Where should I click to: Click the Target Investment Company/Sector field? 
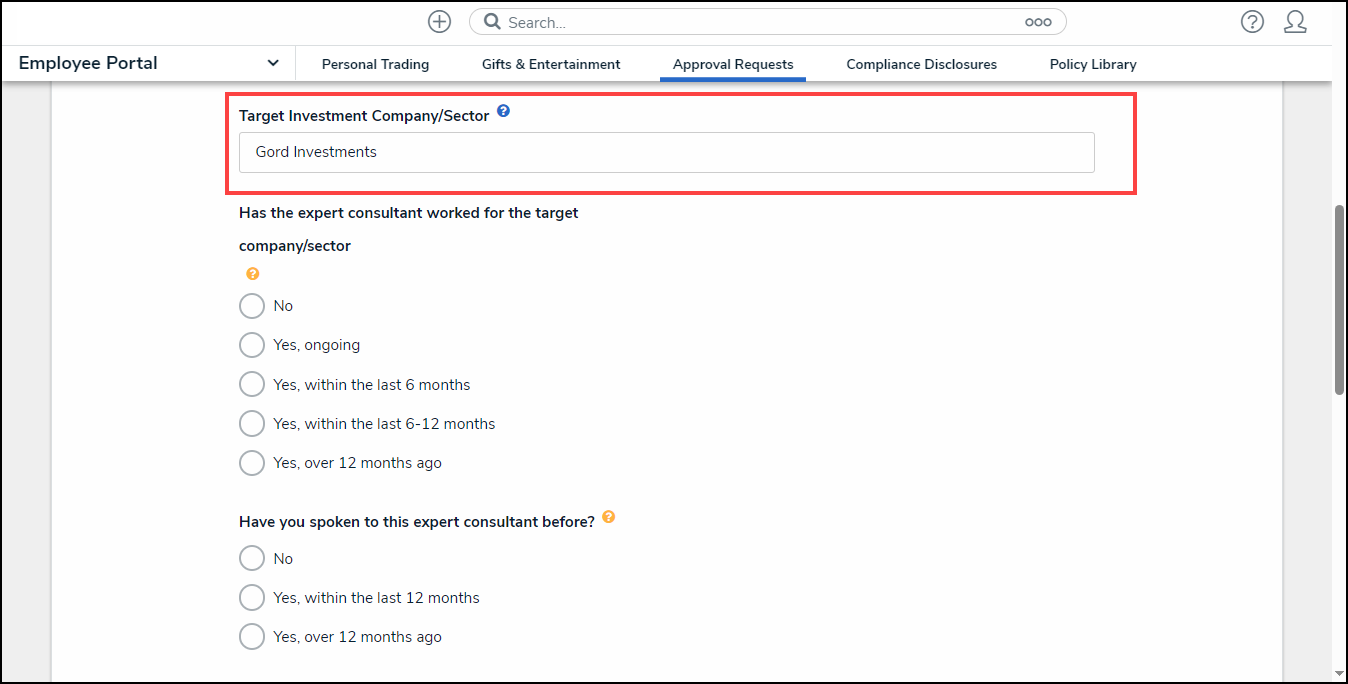[x=666, y=153]
